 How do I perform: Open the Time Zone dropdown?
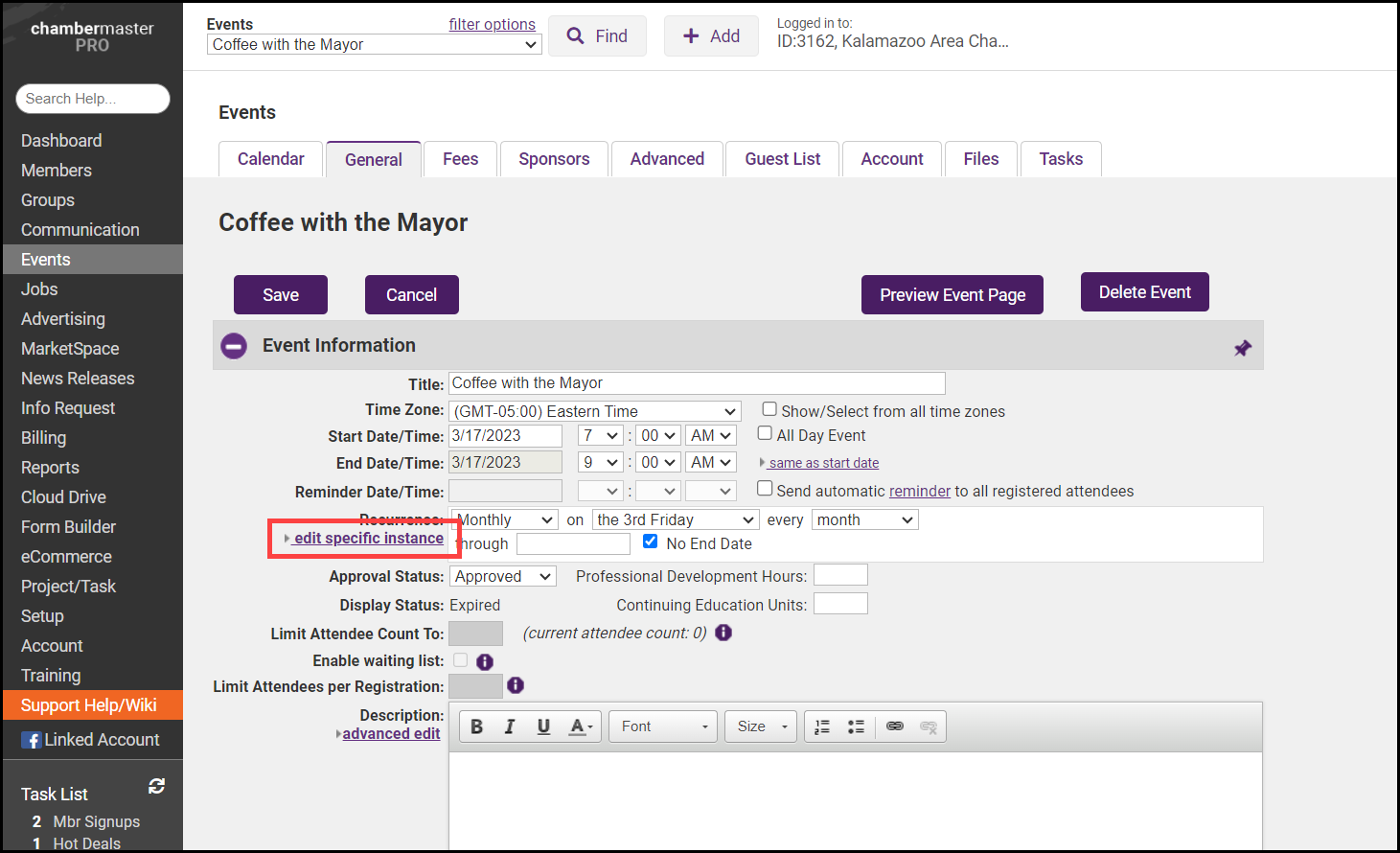pos(594,411)
